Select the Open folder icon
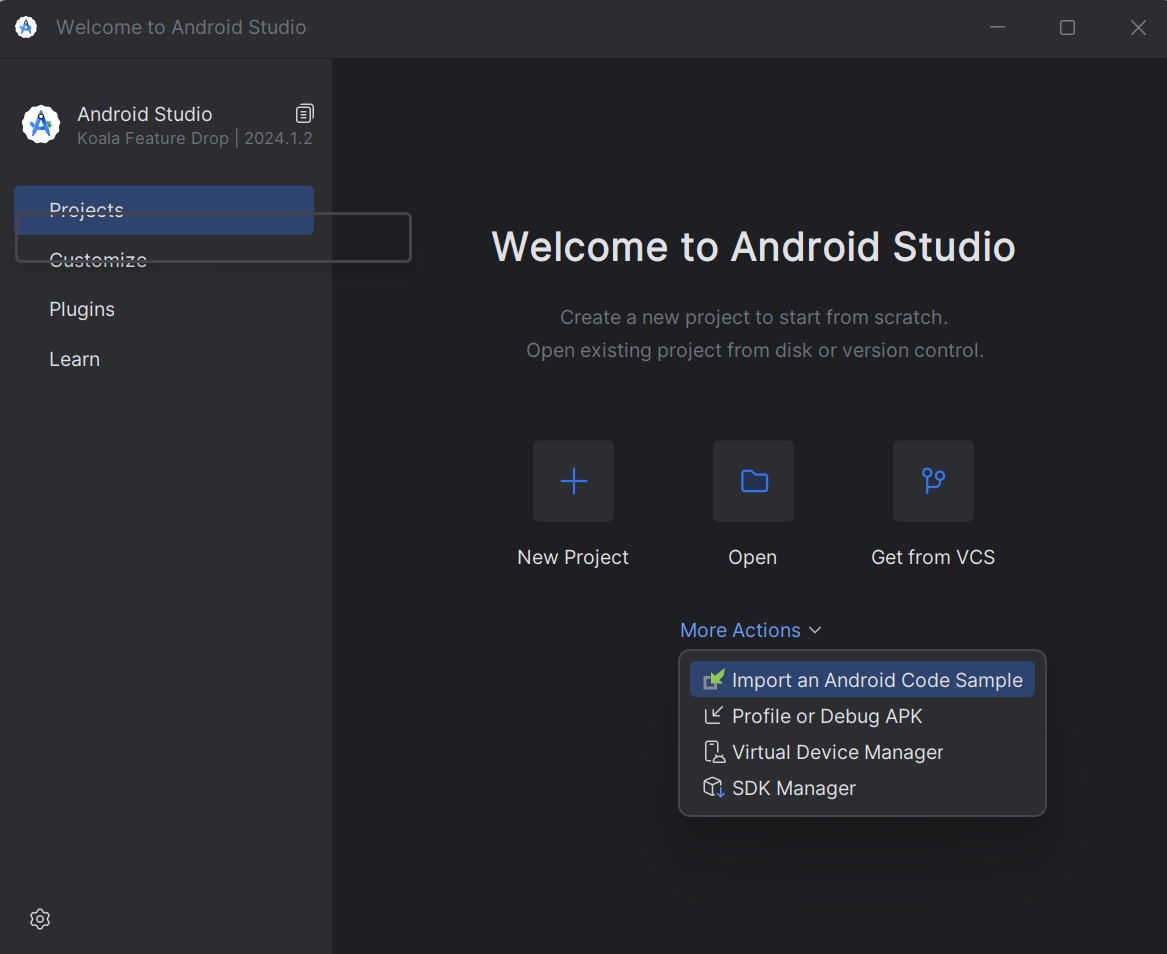The image size is (1167, 954). point(753,481)
